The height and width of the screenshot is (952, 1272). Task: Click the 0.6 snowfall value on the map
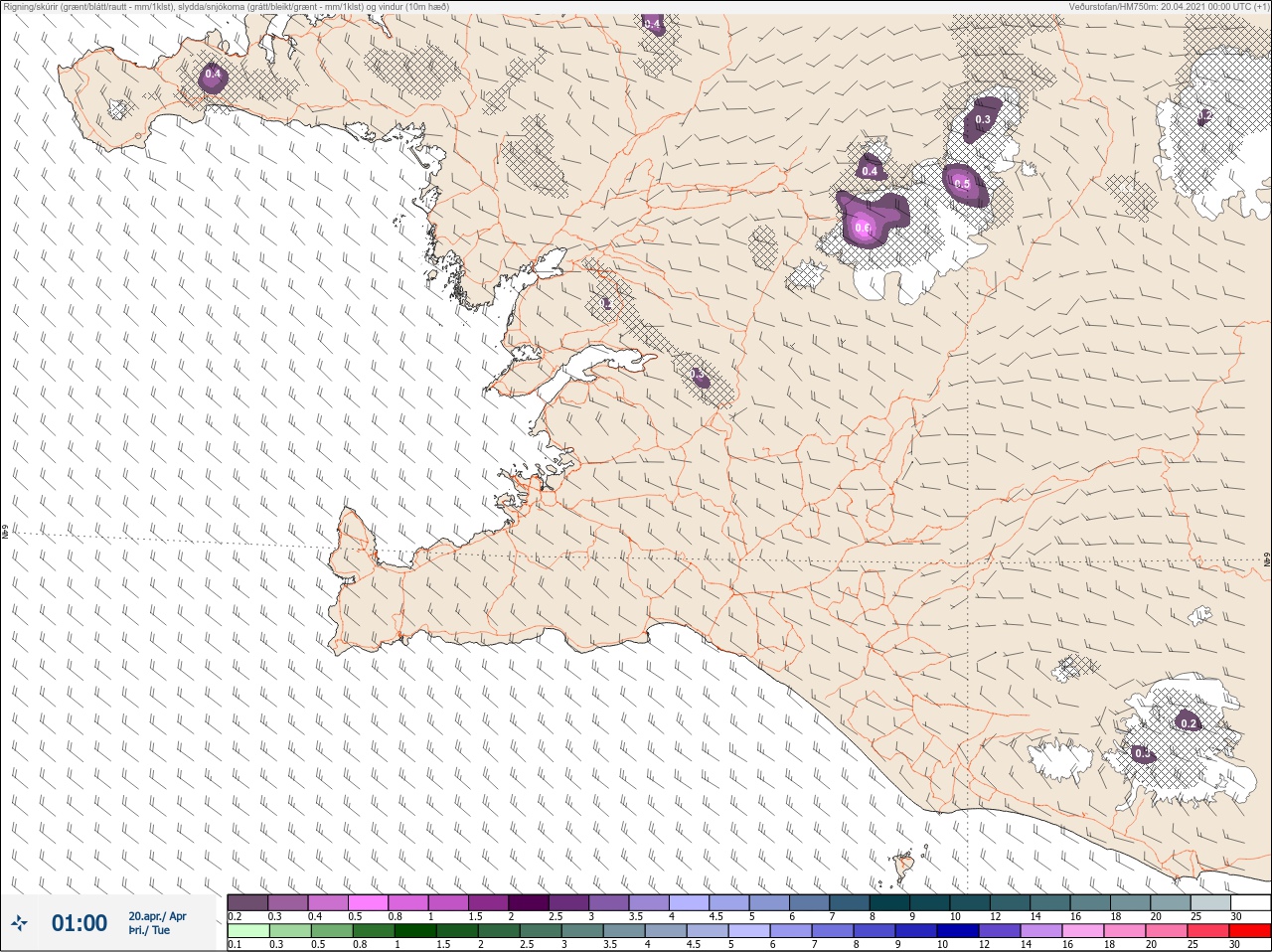pos(863,229)
